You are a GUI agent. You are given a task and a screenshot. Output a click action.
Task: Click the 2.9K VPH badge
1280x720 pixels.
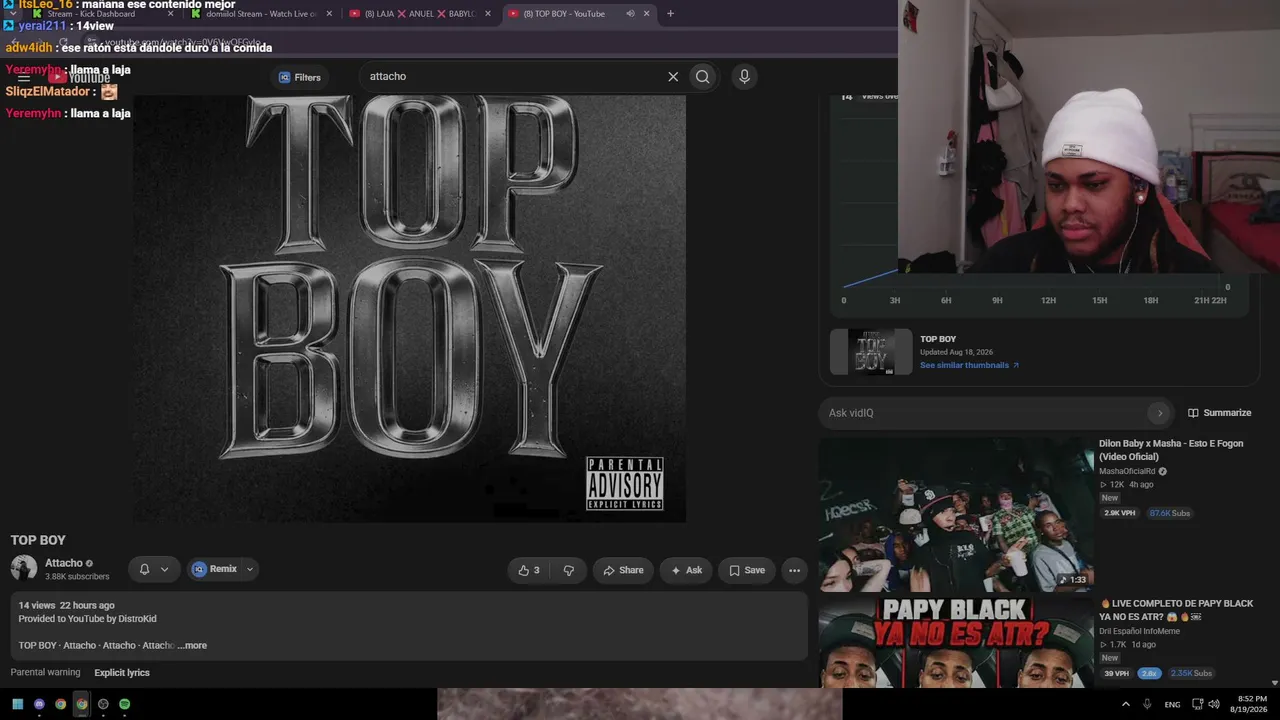click(1120, 513)
